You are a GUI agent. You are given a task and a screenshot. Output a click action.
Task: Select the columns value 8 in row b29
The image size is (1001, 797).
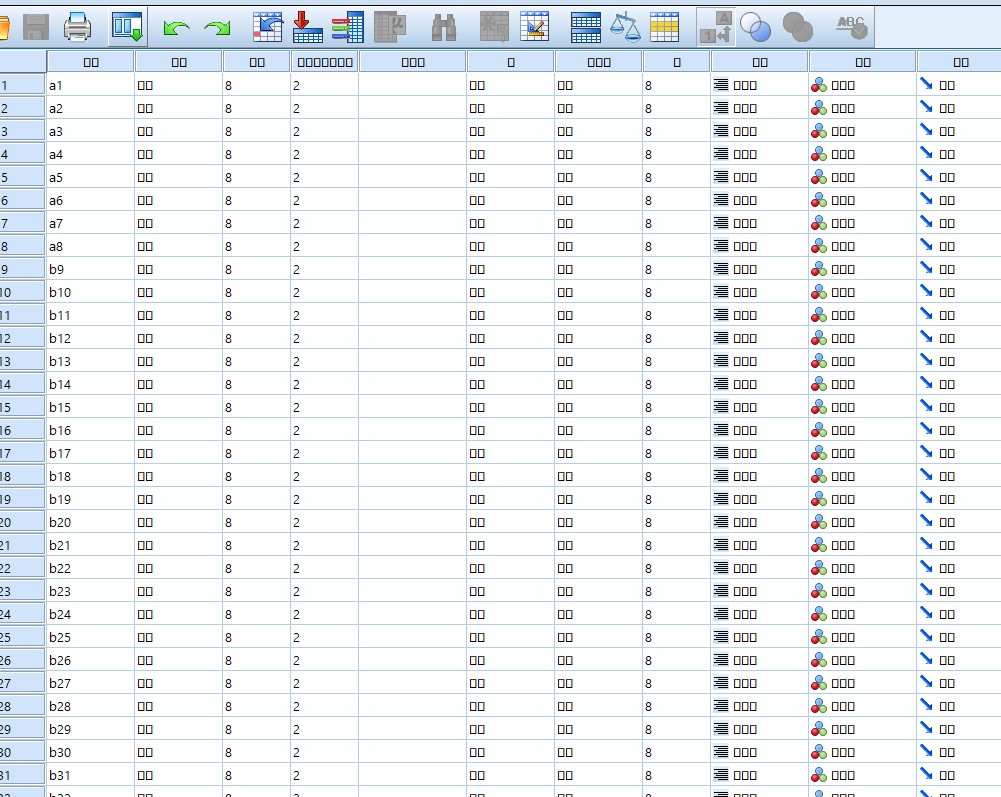tap(676, 729)
